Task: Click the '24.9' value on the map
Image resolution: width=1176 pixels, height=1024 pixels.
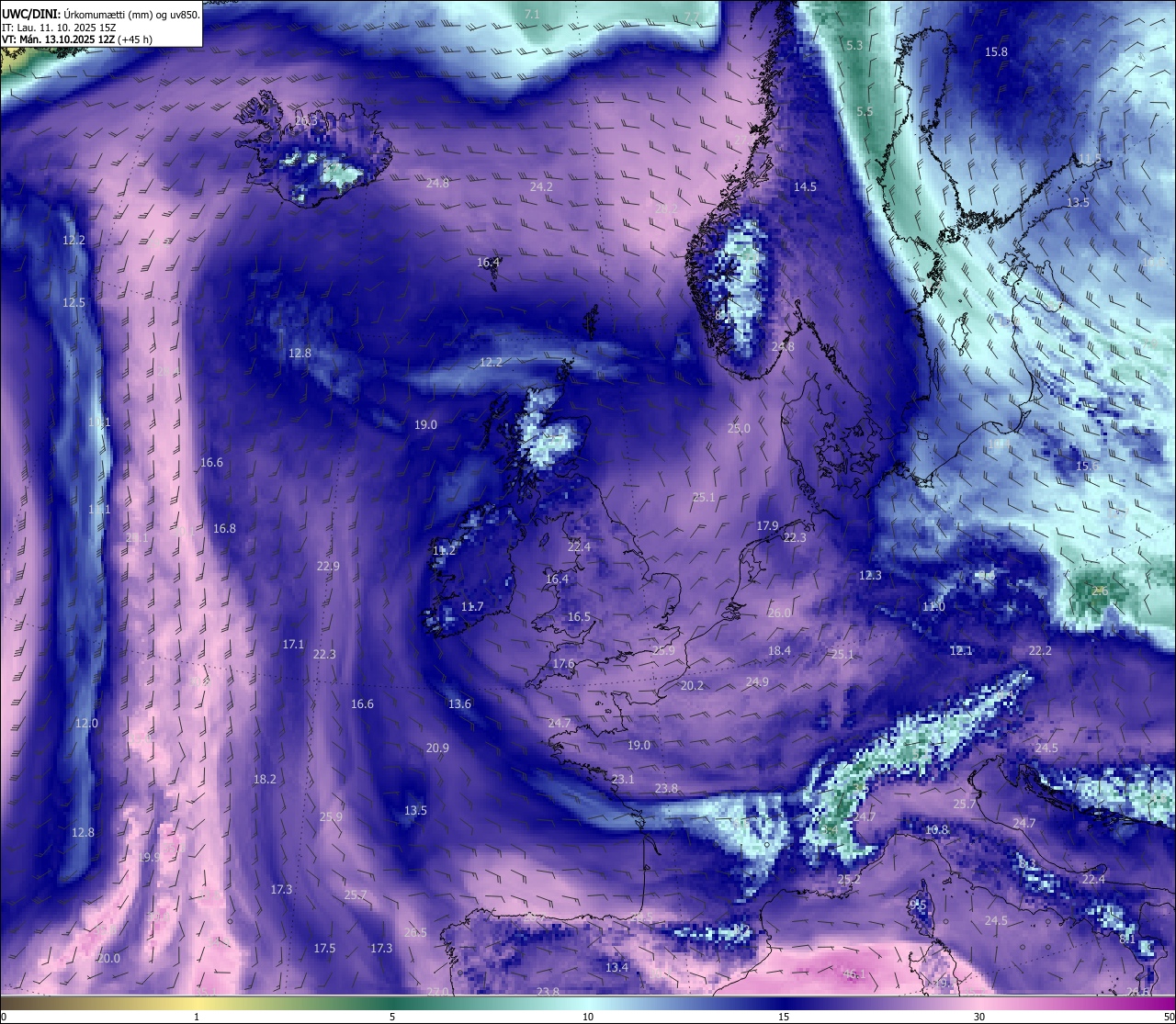Action: point(757,681)
